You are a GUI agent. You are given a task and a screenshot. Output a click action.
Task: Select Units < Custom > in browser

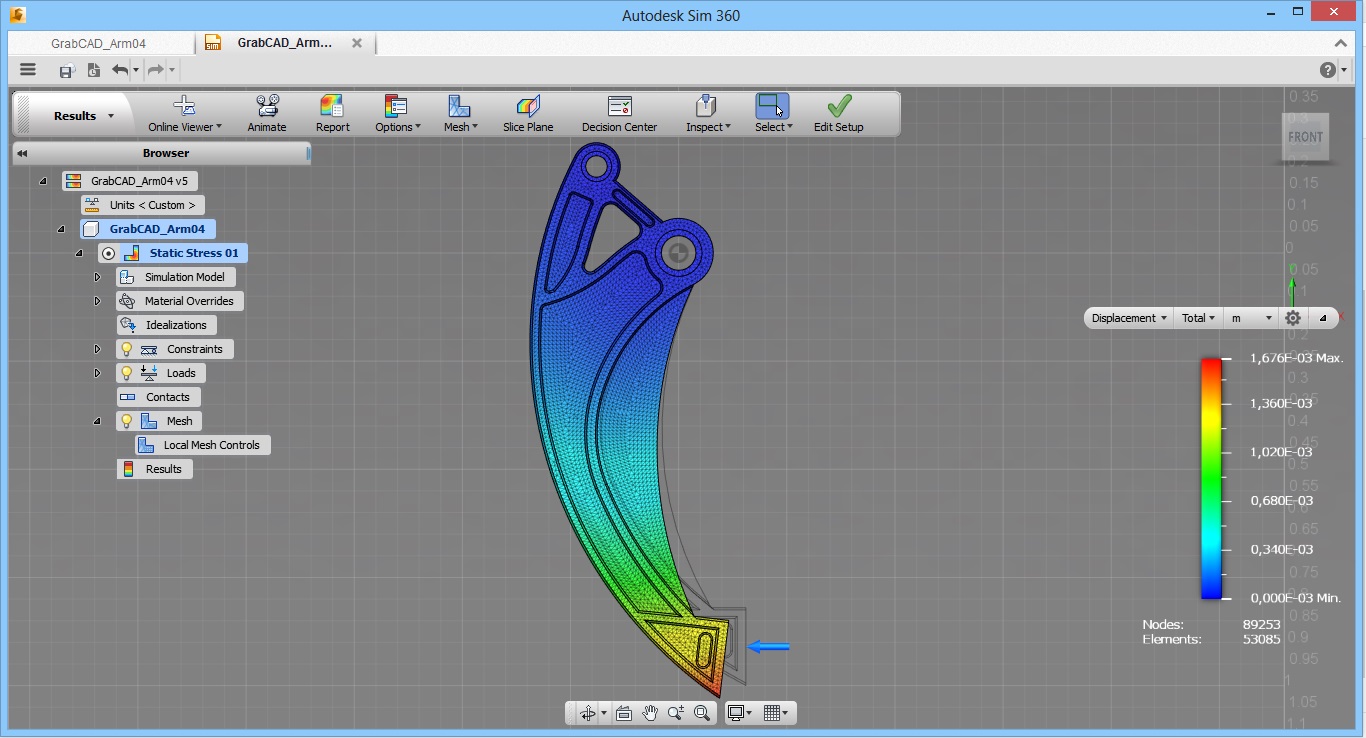point(143,205)
